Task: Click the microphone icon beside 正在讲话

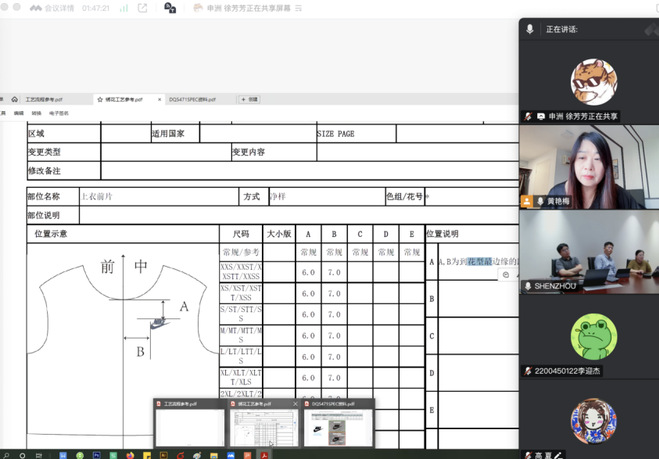Action: pyautogui.click(x=530, y=30)
